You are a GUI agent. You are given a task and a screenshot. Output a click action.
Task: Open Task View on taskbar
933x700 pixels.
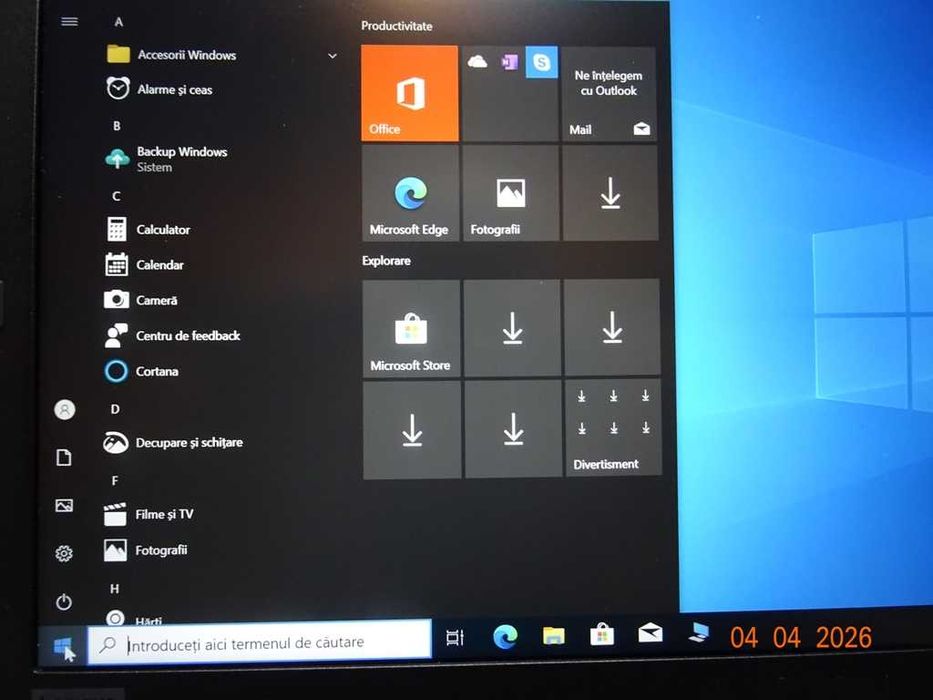[455, 638]
